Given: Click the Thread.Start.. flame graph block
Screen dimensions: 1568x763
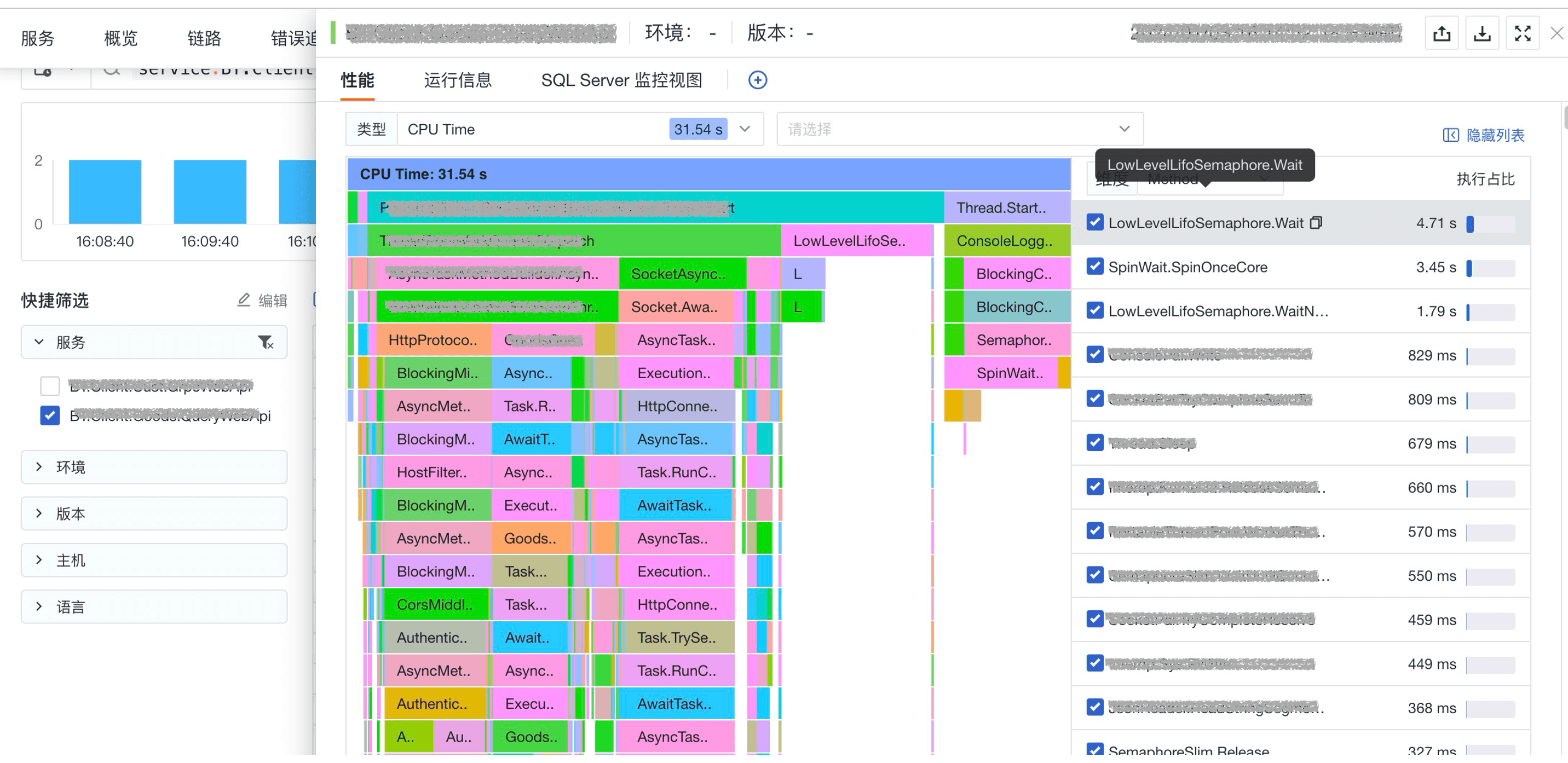Looking at the screenshot, I should point(1007,207).
